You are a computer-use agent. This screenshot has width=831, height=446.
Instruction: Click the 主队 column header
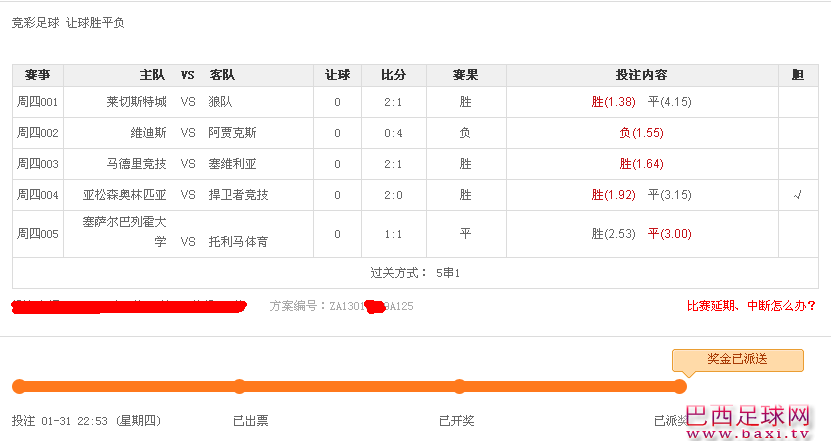[152, 75]
